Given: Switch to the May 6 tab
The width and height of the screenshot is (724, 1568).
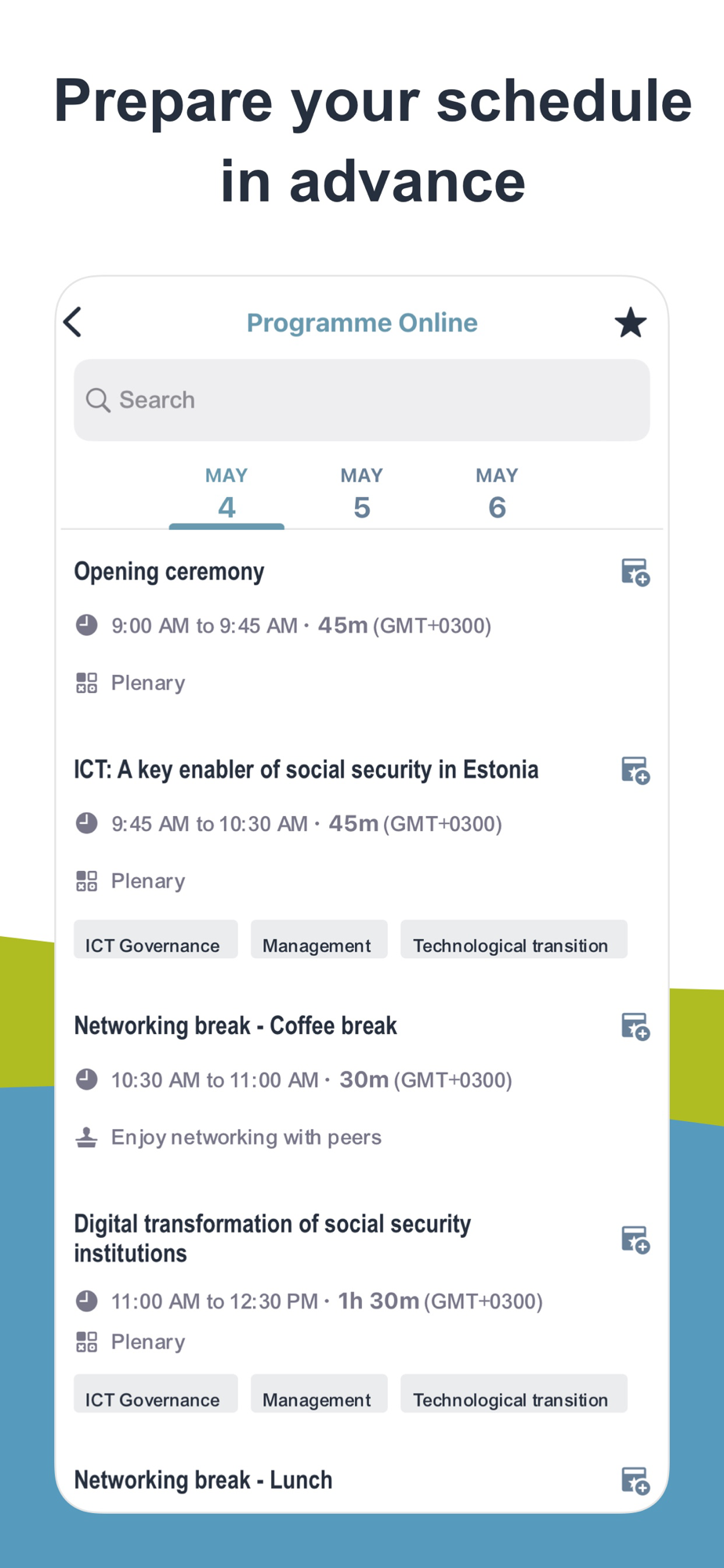Looking at the screenshot, I should click(x=497, y=494).
